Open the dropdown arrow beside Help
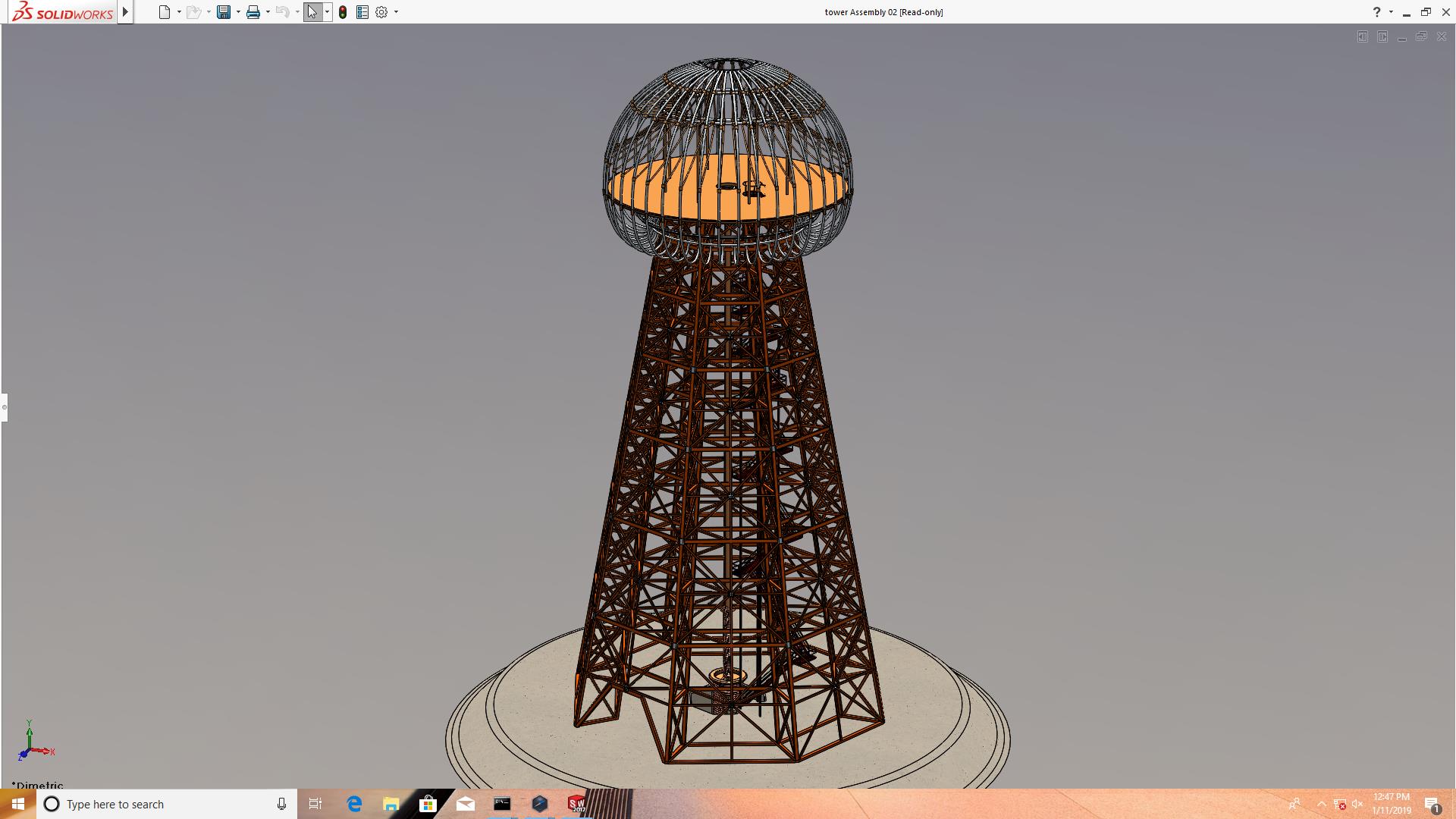The height and width of the screenshot is (819, 1456). [x=1391, y=12]
